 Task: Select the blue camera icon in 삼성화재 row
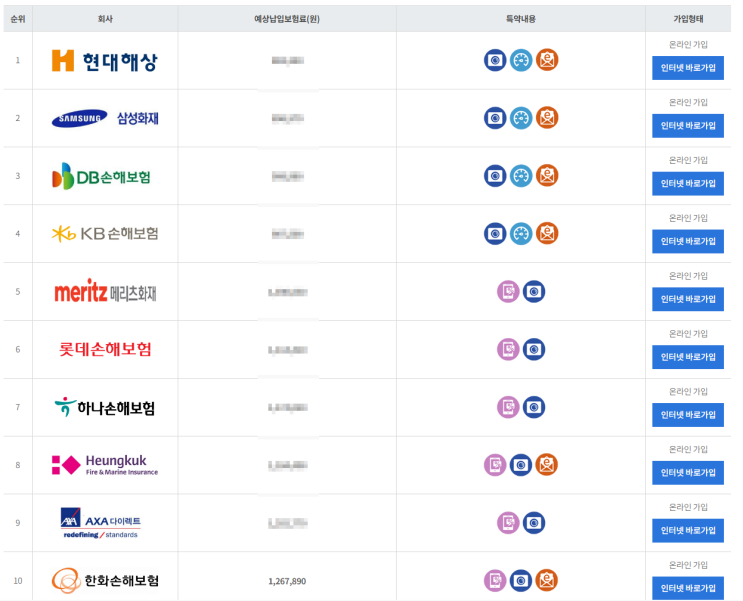(x=495, y=118)
